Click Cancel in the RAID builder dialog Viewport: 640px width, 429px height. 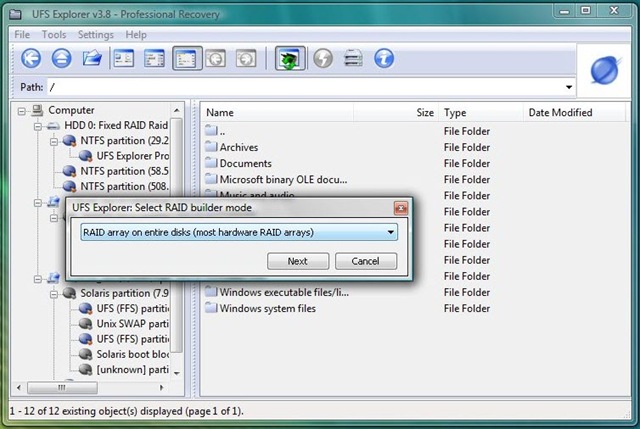[366, 261]
